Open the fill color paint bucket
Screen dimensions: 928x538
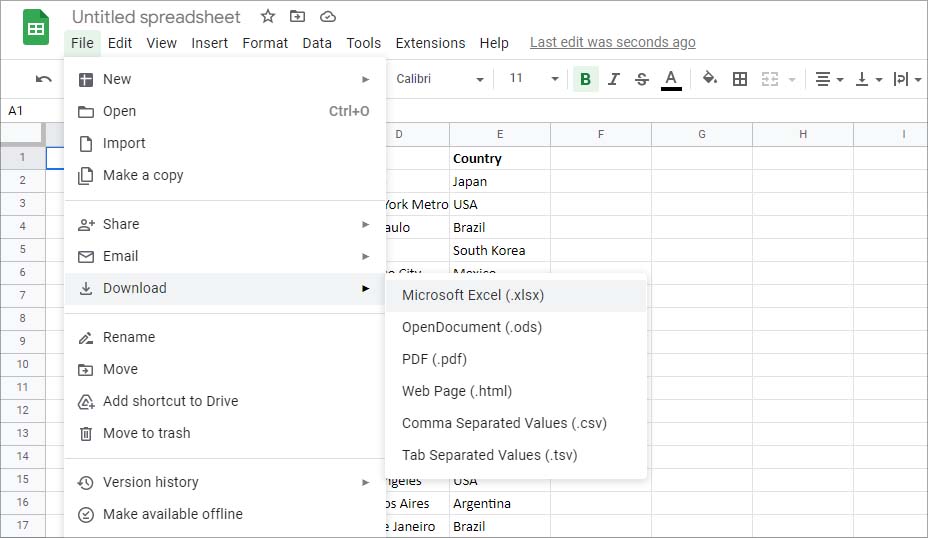pos(709,79)
